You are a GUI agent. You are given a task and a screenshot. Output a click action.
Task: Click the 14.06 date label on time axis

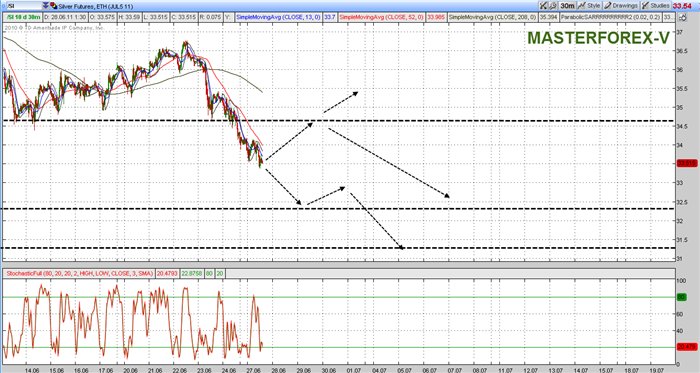click(32, 370)
